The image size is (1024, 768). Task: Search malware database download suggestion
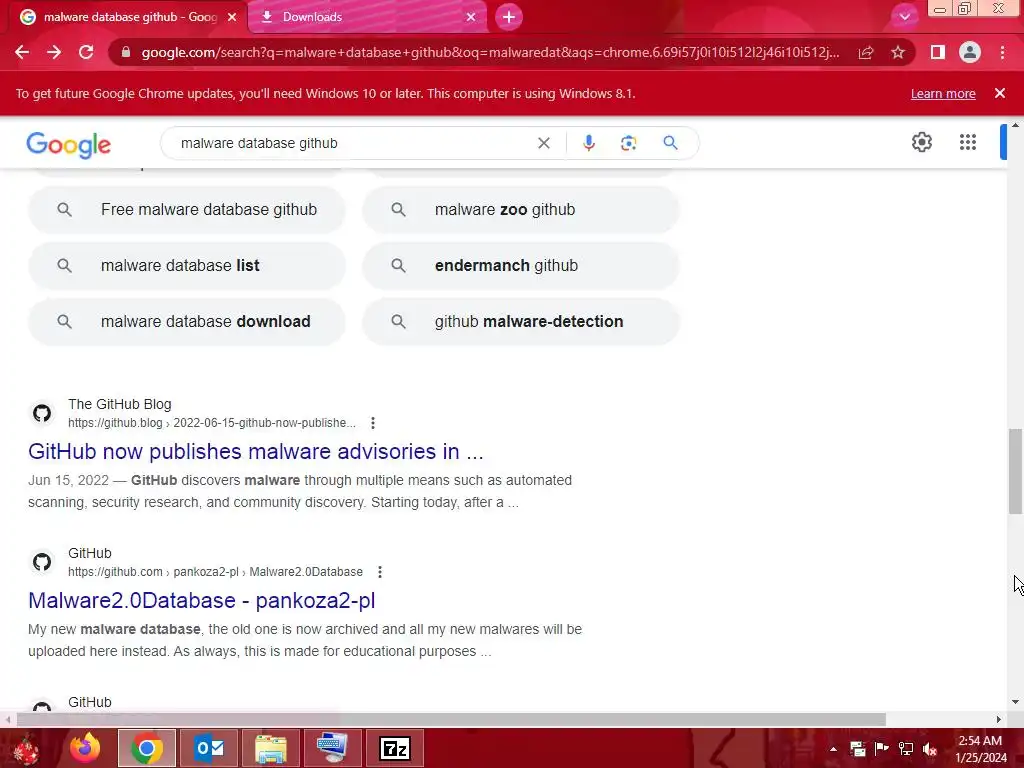tap(187, 322)
